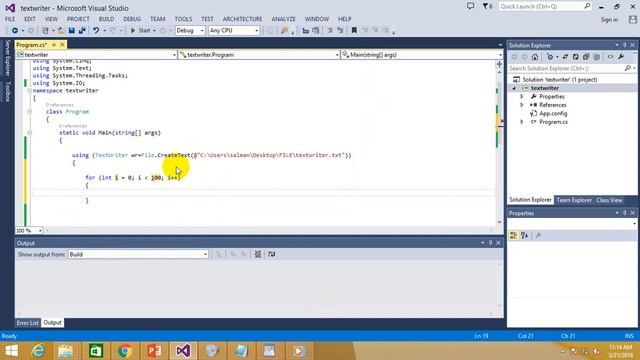The width and height of the screenshot is (640, 360).
Task: Click the Find in Files toolbar icon
Action: (284, 31)
